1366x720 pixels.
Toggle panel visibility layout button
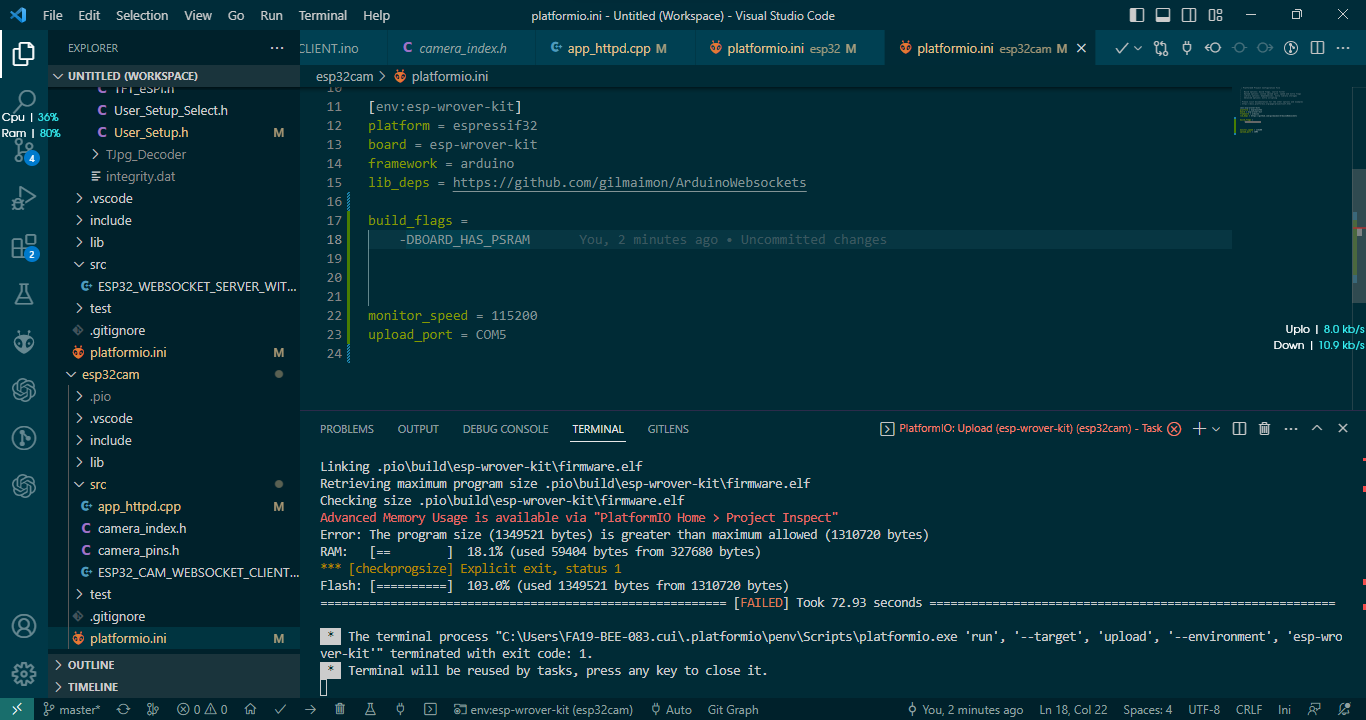1163,15
